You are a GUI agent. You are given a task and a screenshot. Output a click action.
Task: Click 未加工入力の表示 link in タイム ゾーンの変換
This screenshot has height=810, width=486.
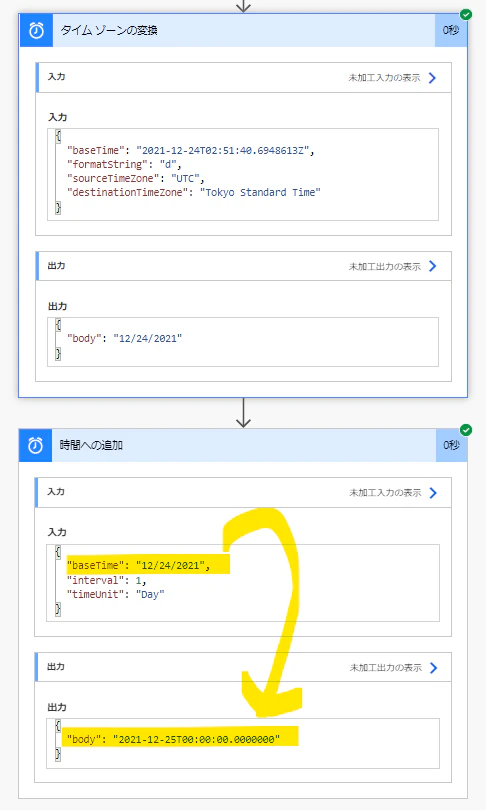384,77
